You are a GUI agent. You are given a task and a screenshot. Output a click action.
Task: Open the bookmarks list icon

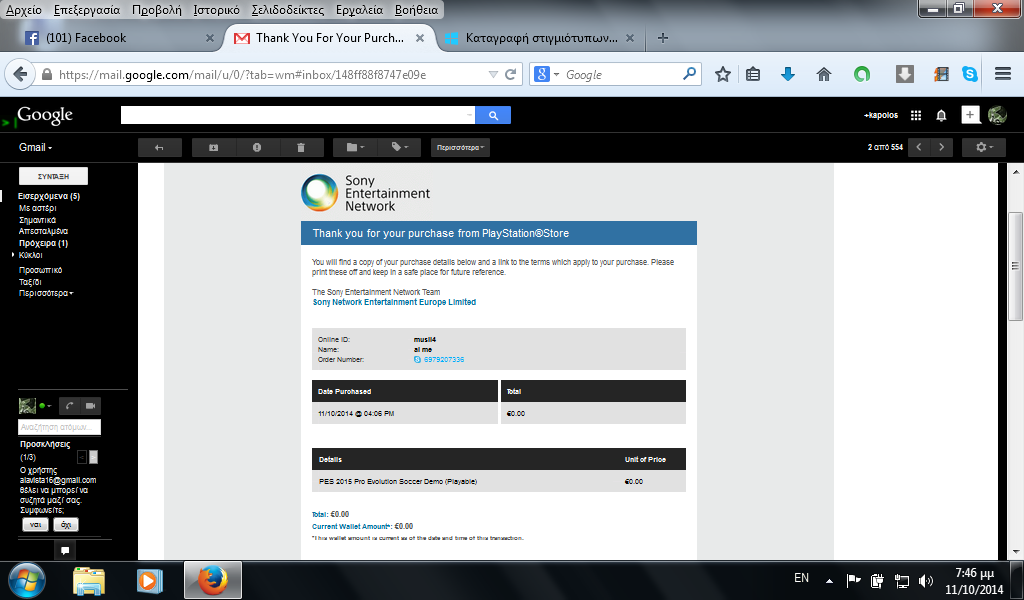753,74
